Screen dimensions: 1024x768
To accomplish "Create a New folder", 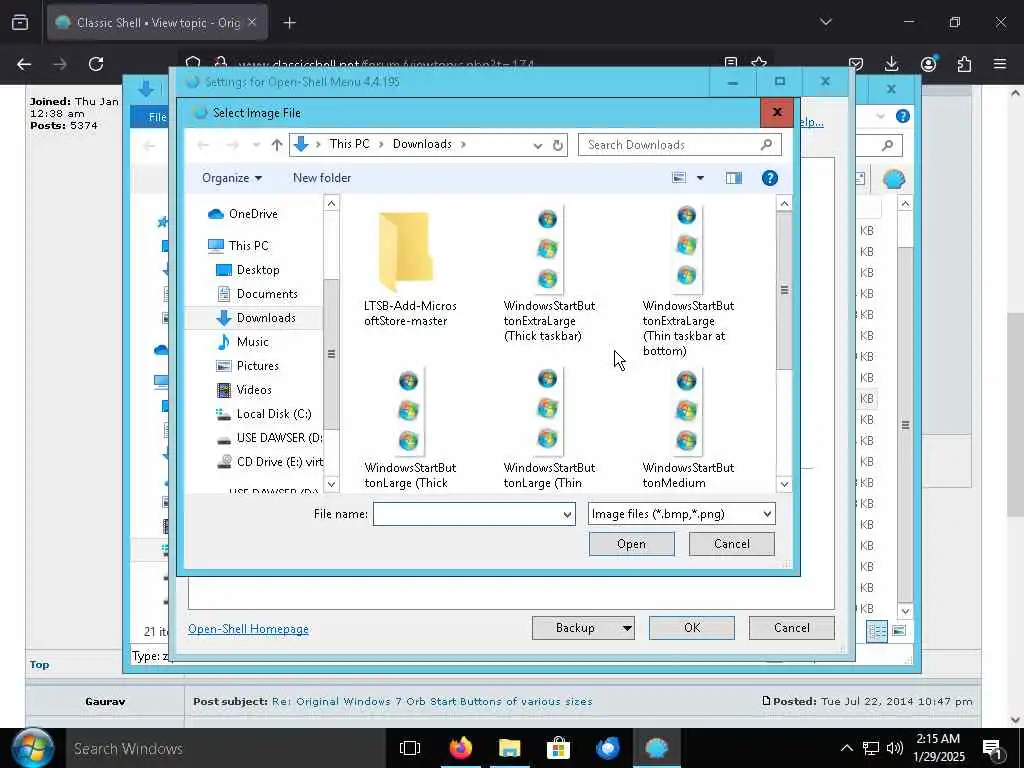I will coord(322,178).
